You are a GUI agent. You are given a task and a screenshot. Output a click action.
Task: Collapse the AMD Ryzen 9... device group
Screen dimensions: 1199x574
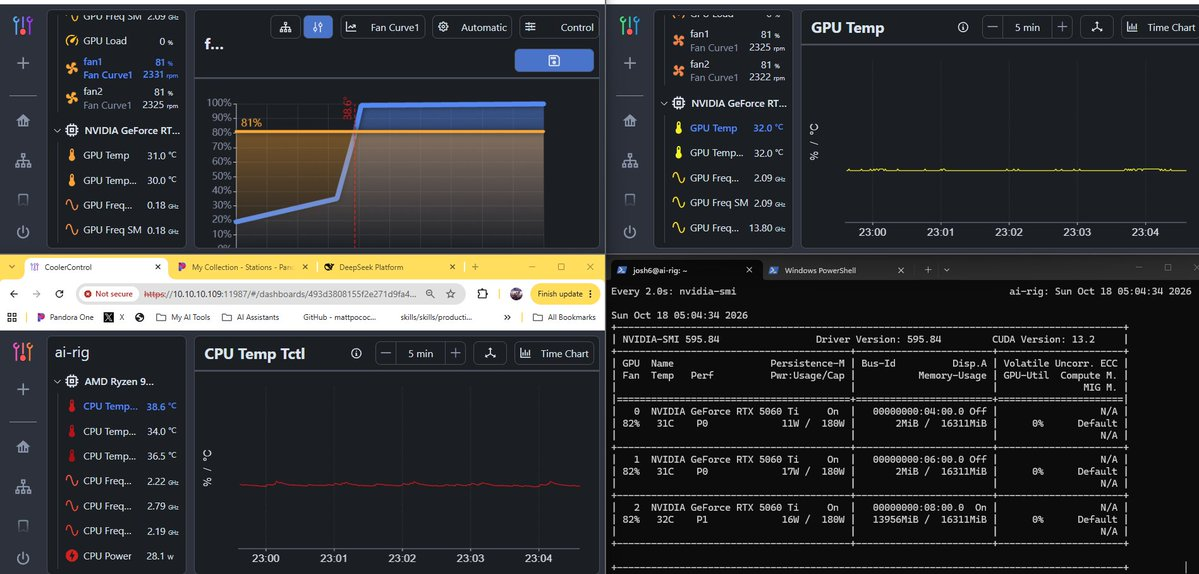(57, 381)
